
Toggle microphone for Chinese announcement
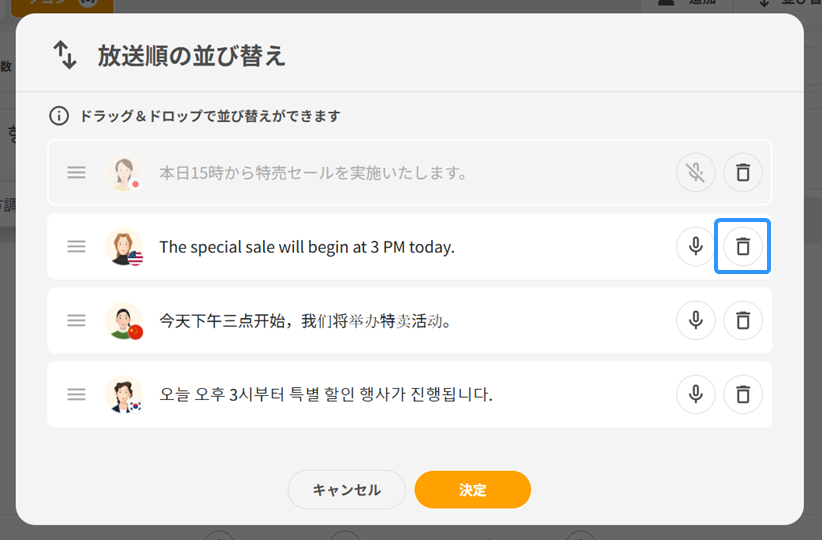coord(695,320)
